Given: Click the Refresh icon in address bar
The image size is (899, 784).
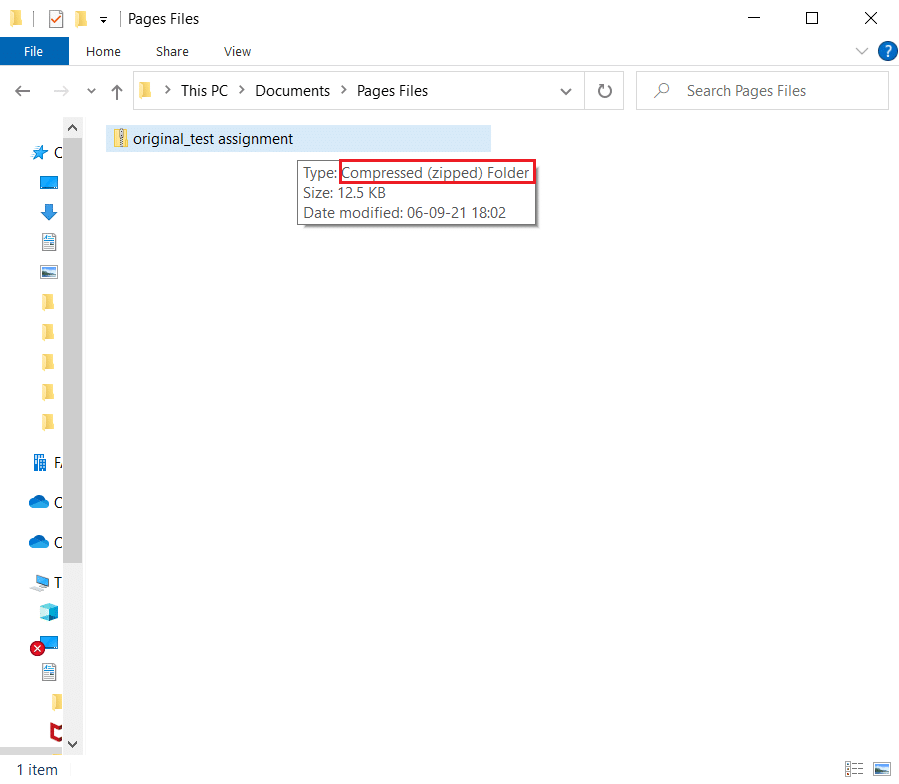Looking at the screenshot, I should pyautogui.click(x=604, y=90).
